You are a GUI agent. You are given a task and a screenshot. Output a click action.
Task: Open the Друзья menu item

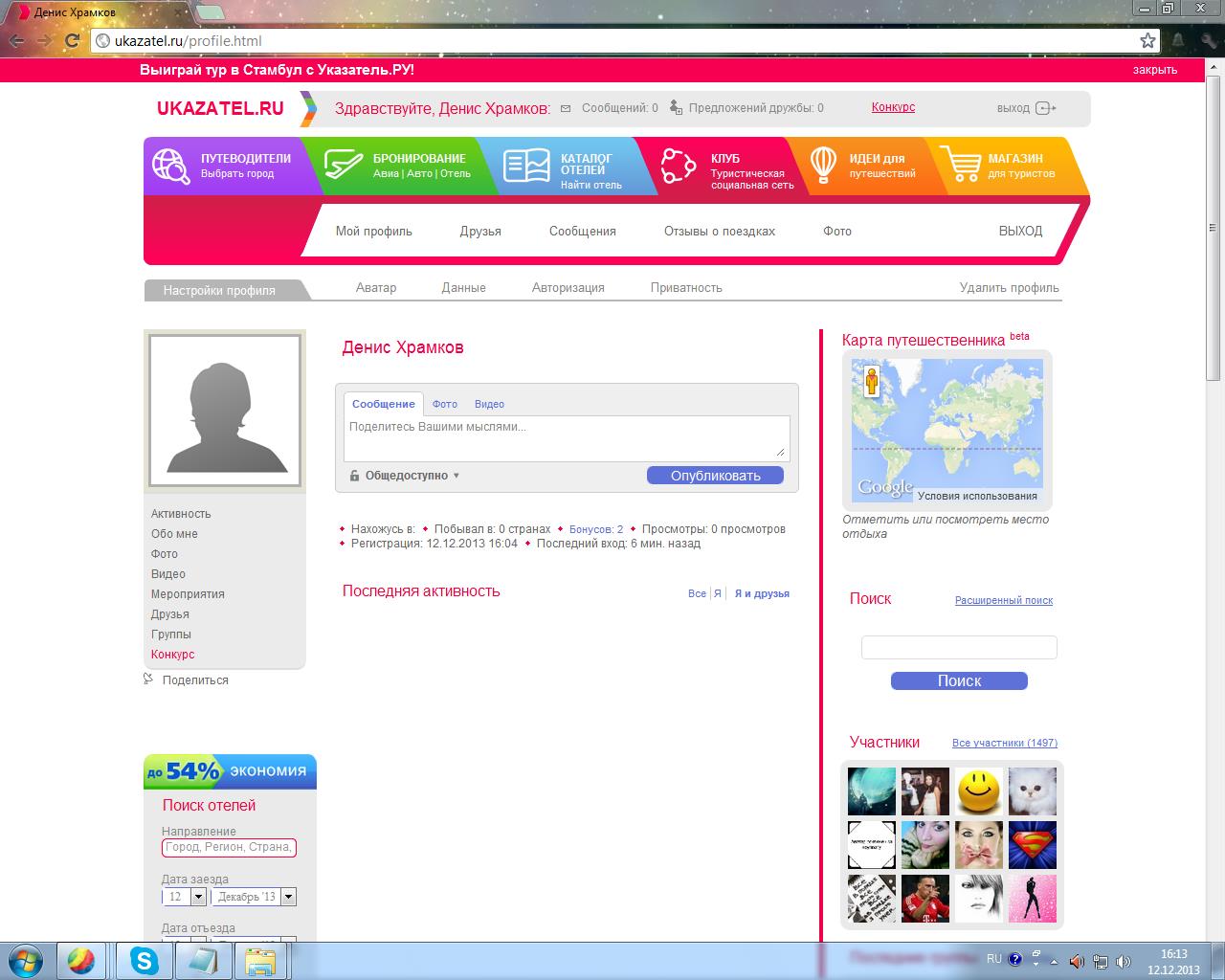click(480, 231)
